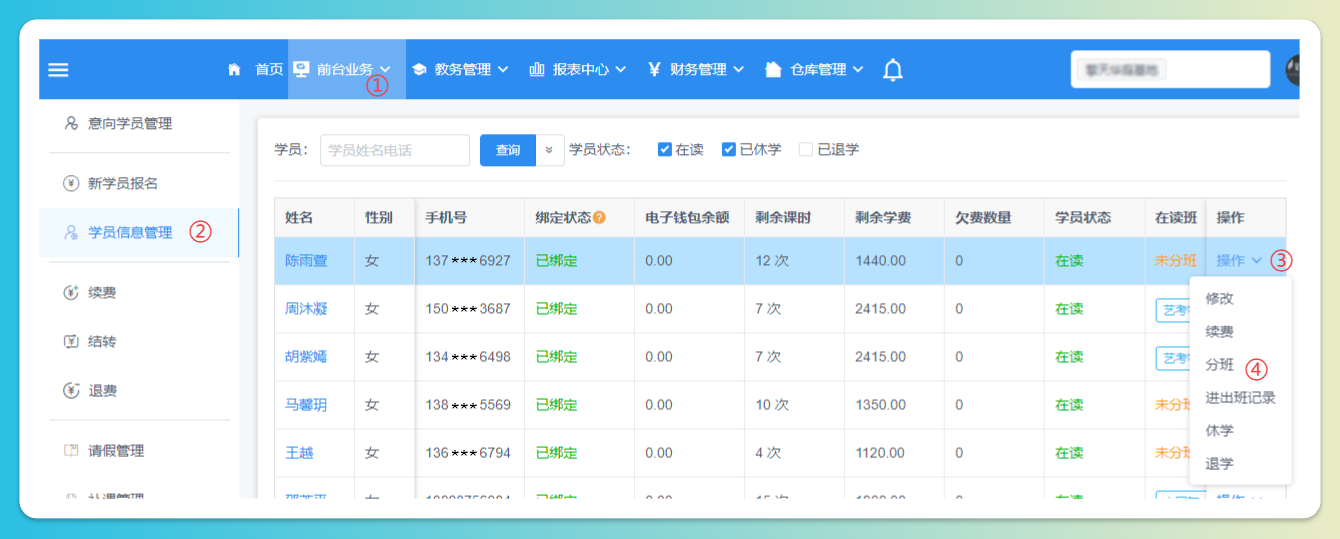Viewport: 1340px width, 539px height.
Task: Open student 陈雨萱 name link
Action: [306, 260]
